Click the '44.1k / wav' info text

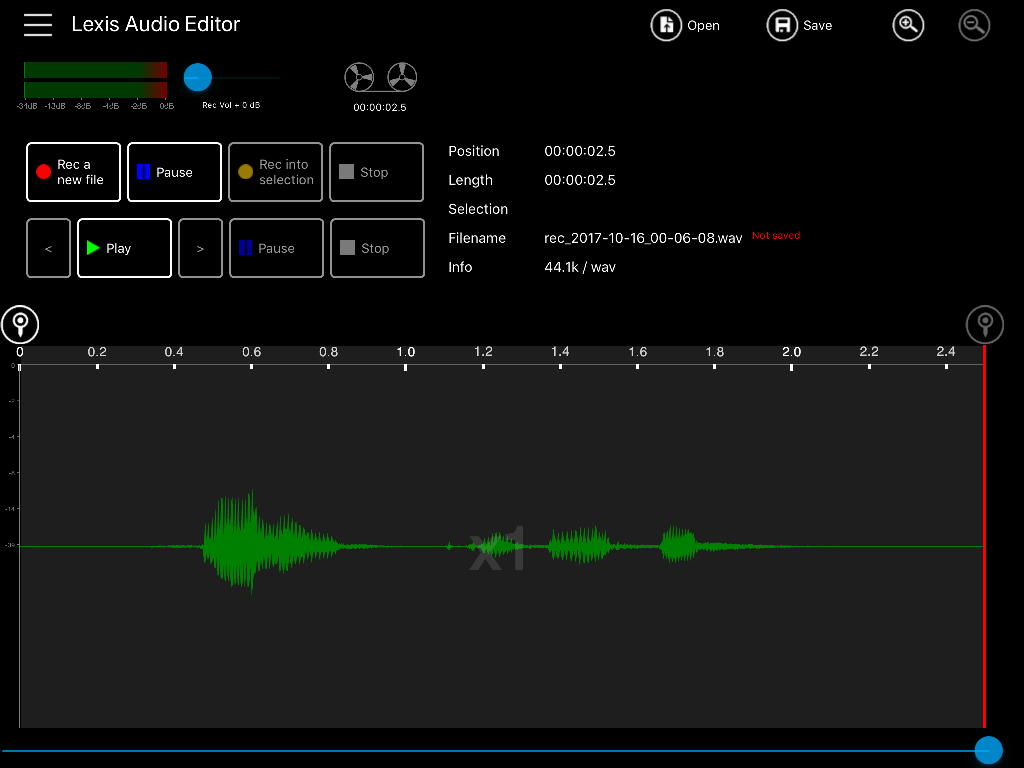tap(580, 267)
